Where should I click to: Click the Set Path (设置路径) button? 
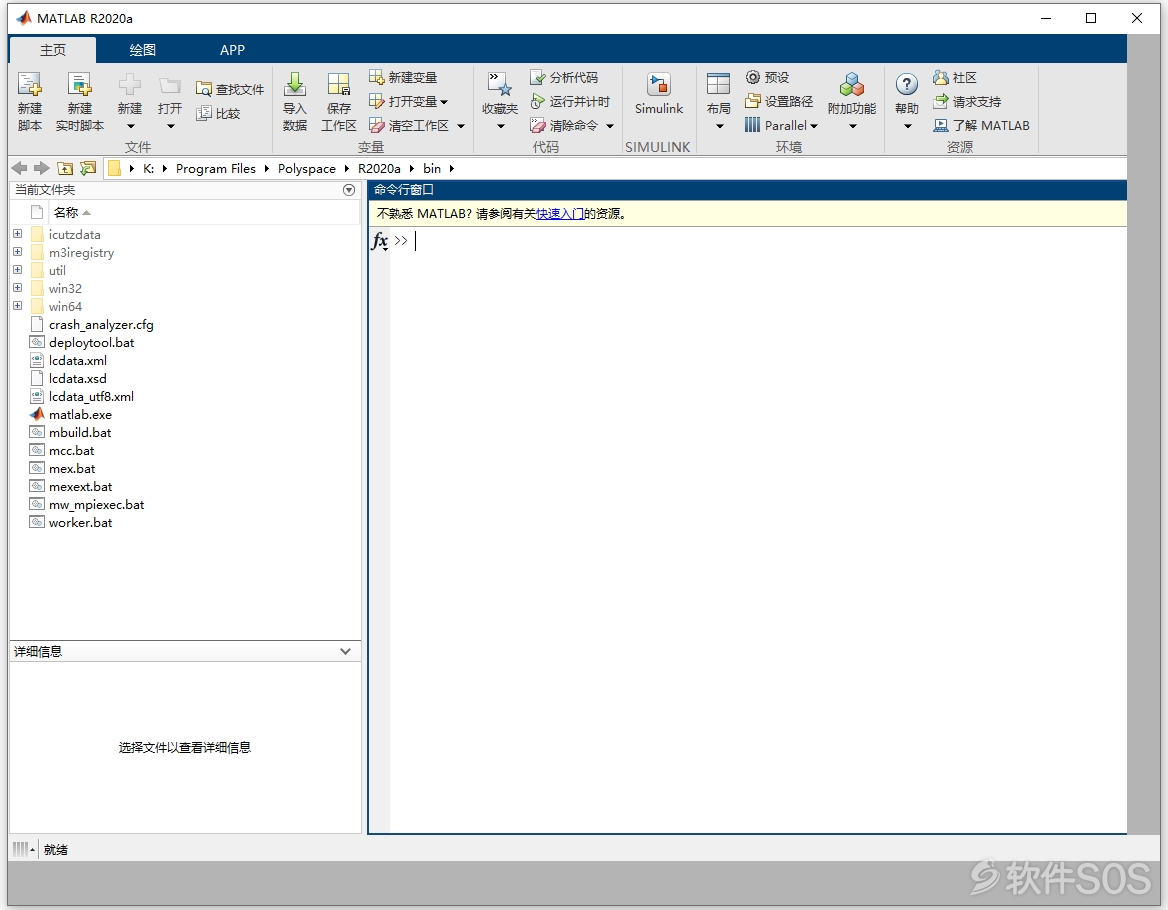[778, 101]
